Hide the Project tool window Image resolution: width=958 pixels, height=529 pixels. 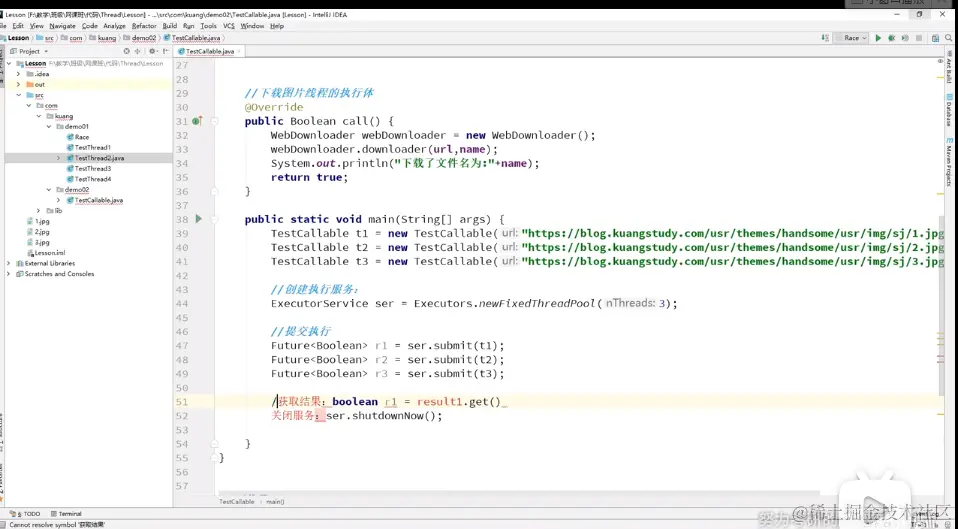coord(166,51)
